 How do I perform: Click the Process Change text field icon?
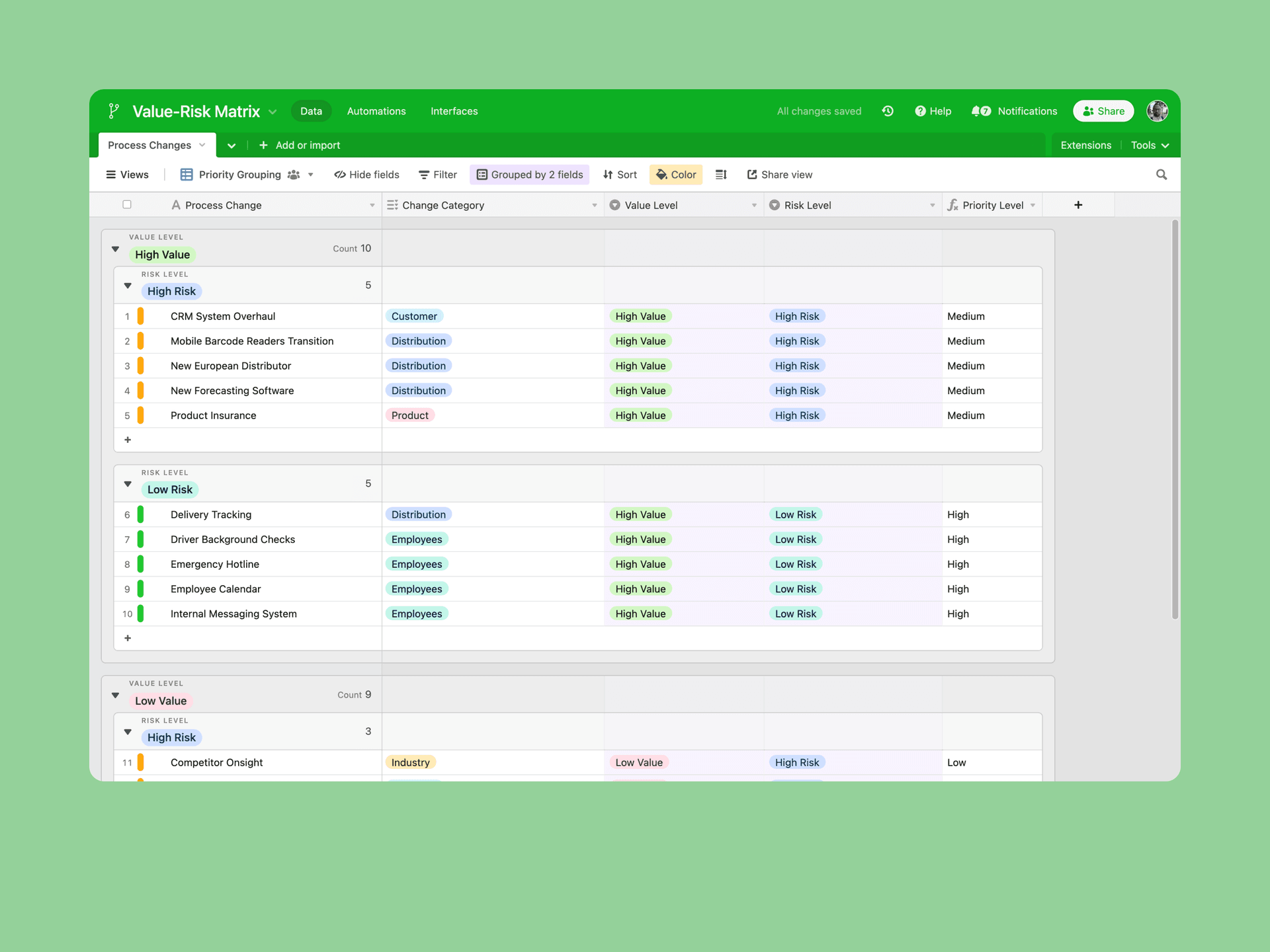pyautogui.click(x=176, y=205)
